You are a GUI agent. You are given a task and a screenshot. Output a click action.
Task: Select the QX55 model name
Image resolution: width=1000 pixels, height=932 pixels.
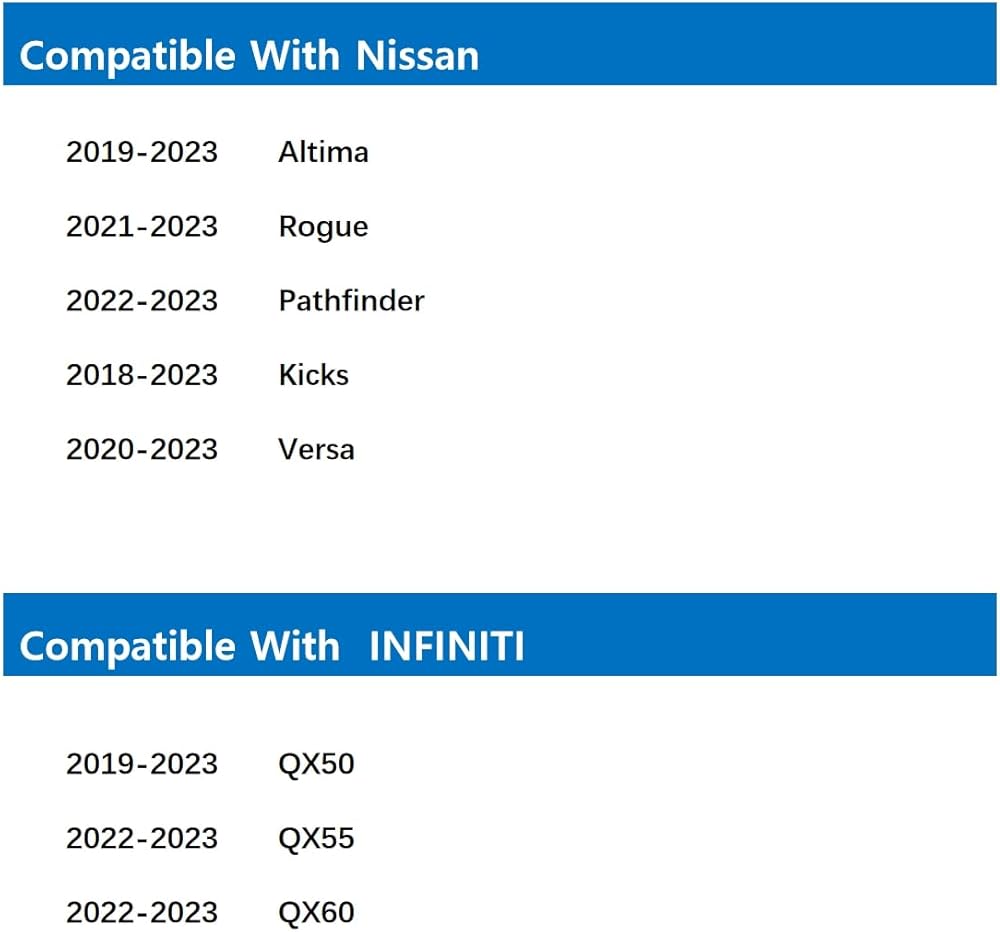click(316, 838)
